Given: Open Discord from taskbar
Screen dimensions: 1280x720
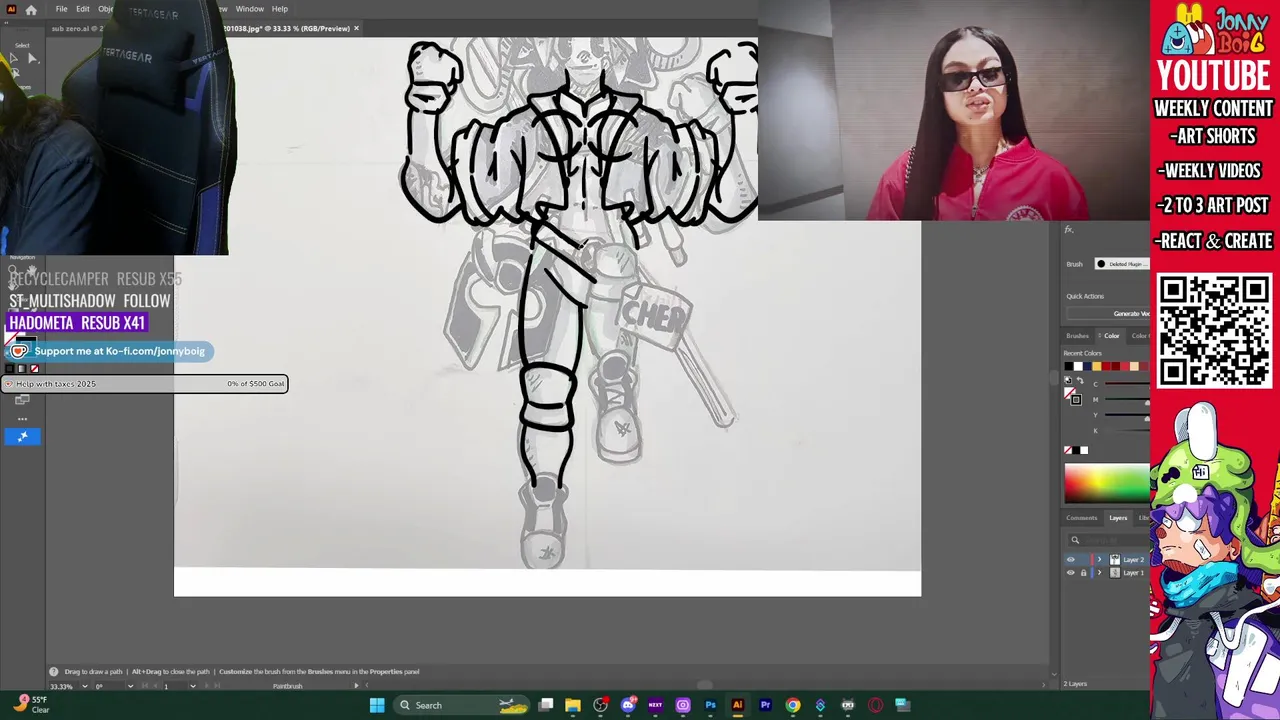Looking at the screenshot, I should coord(628,705).
